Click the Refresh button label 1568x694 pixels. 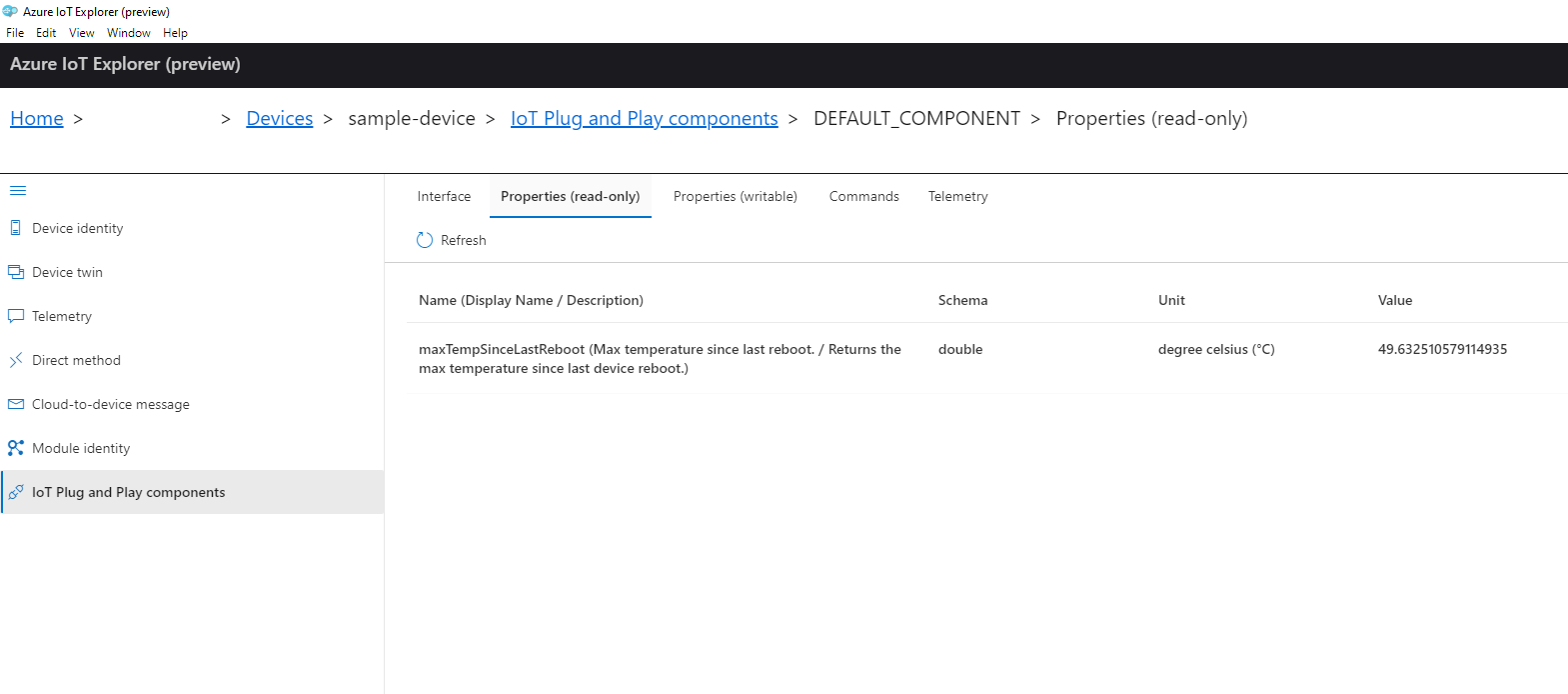[x=464, y=240]
